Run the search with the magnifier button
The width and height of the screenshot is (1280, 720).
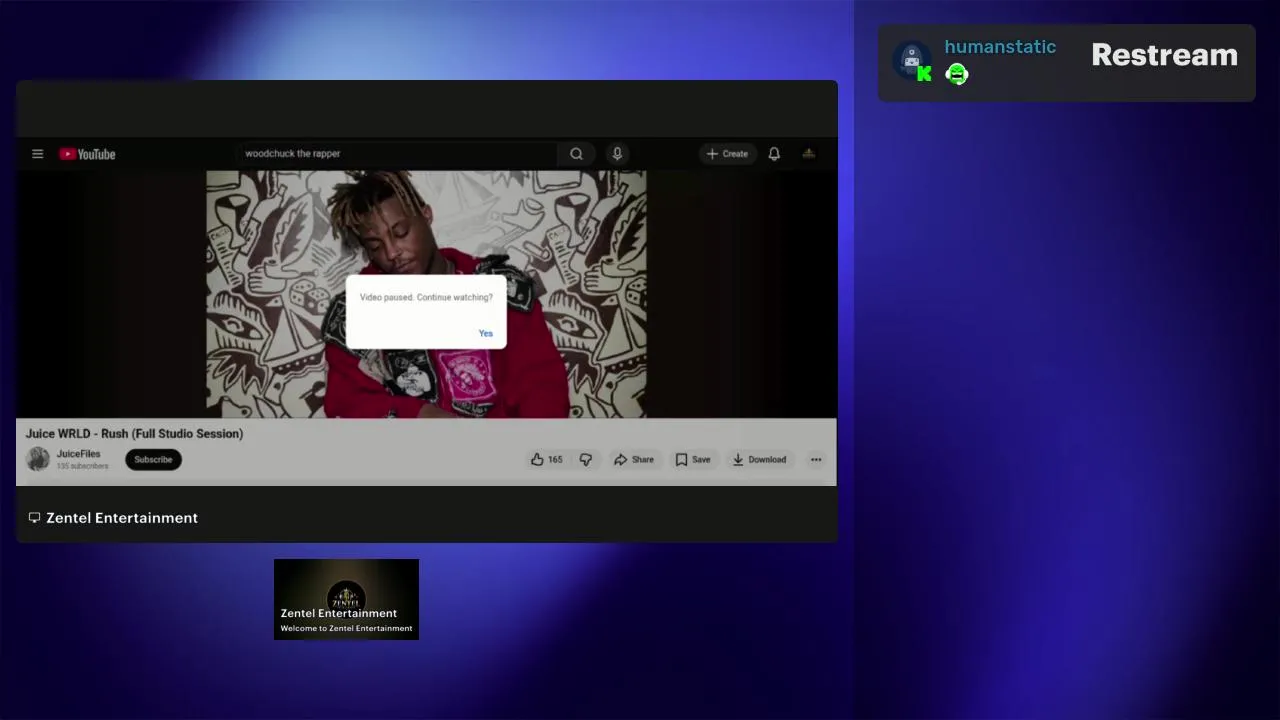(576, 153)
